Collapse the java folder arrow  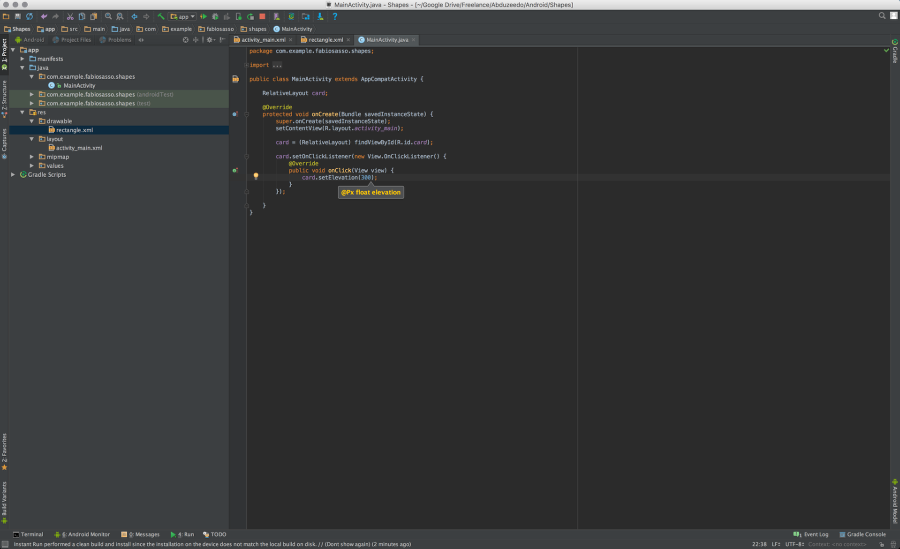click(22, 68)
